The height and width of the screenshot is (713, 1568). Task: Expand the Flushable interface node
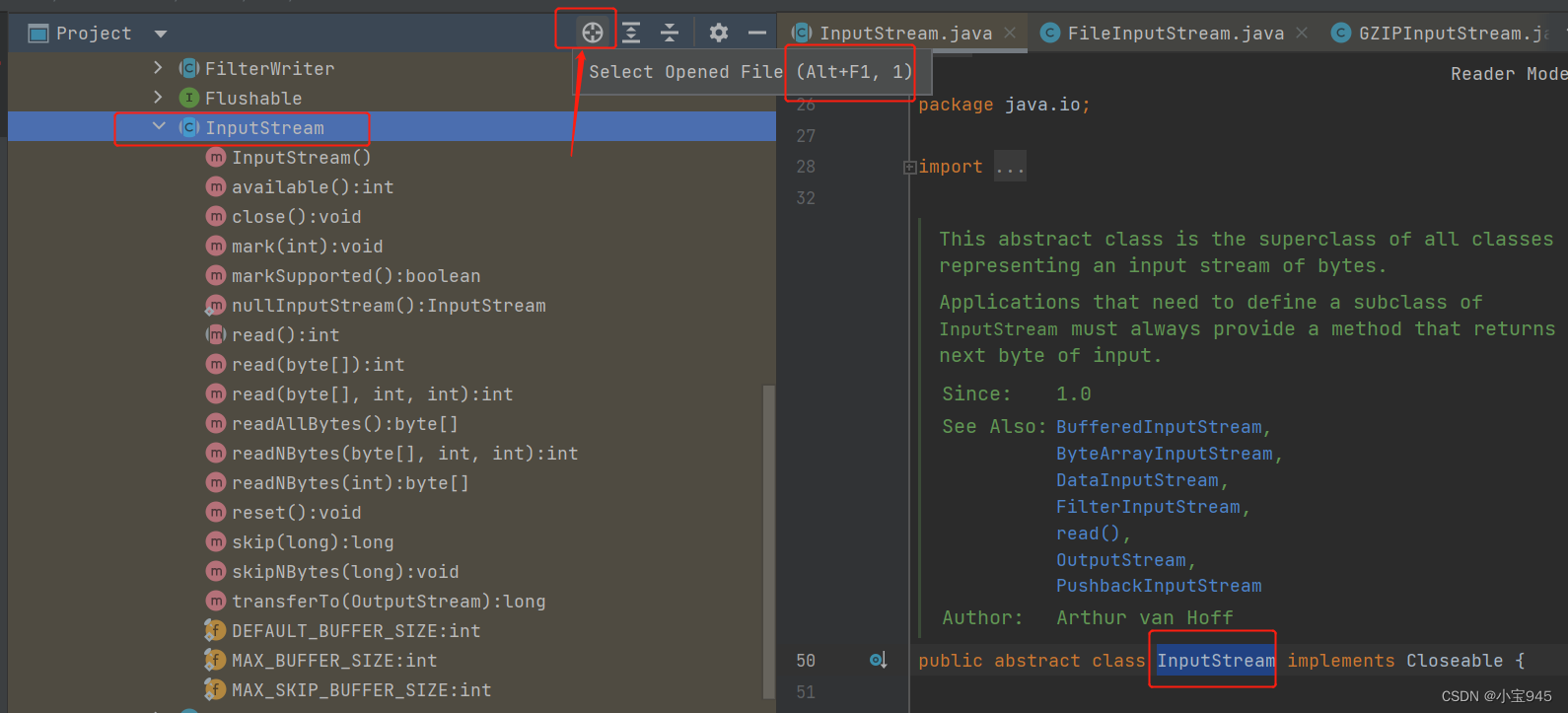pos(158,97)
